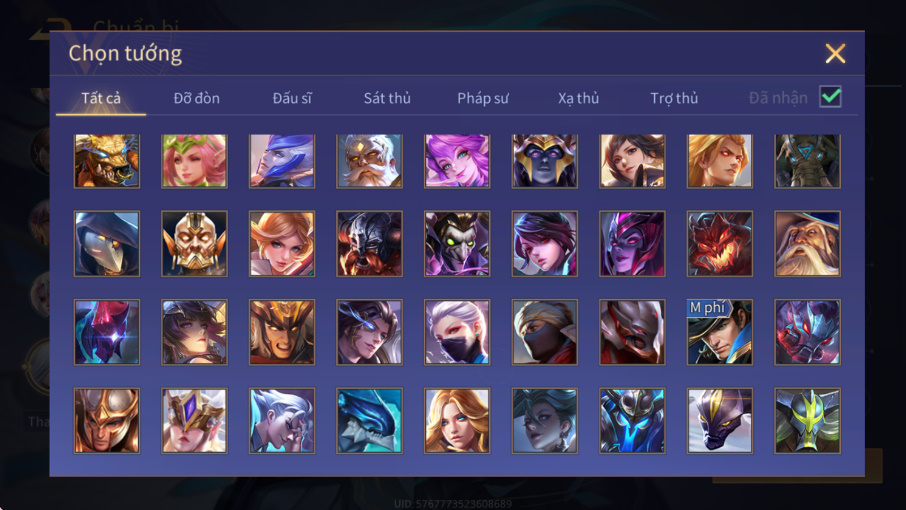The width and height of the screenshot is (906, 510).
Task: Show Pháp sư heroes tab
Action: pos(483,98)
